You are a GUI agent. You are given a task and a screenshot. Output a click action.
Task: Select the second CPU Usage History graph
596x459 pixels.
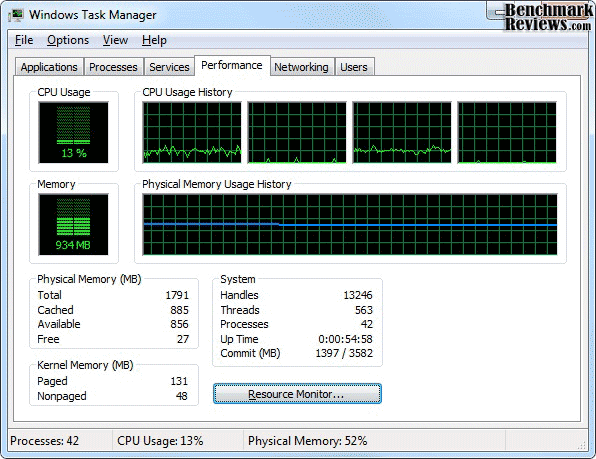pos(297,132)
